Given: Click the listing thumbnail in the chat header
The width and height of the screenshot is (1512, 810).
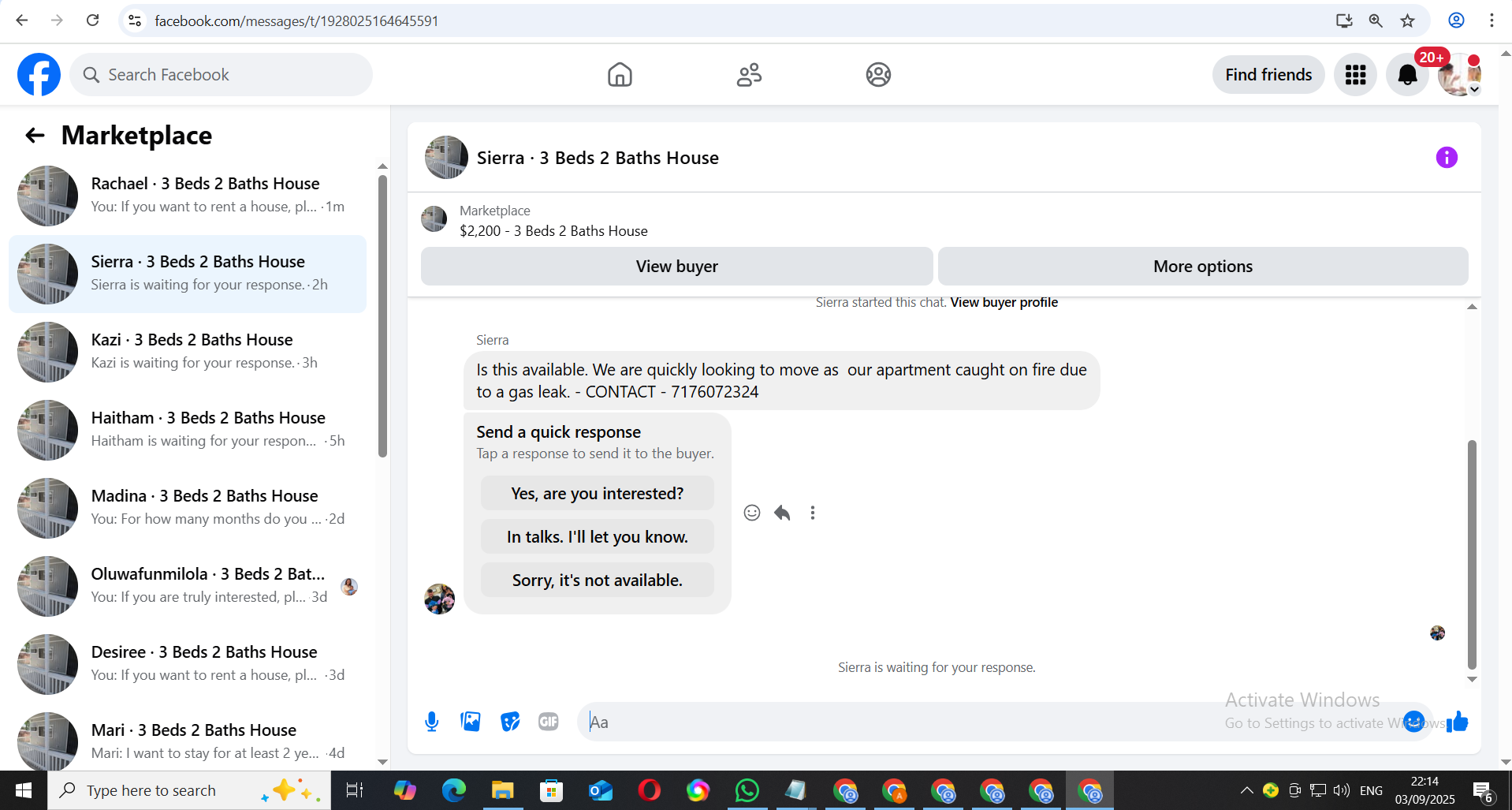Looking at the screenshot, I should coord(446,158).
